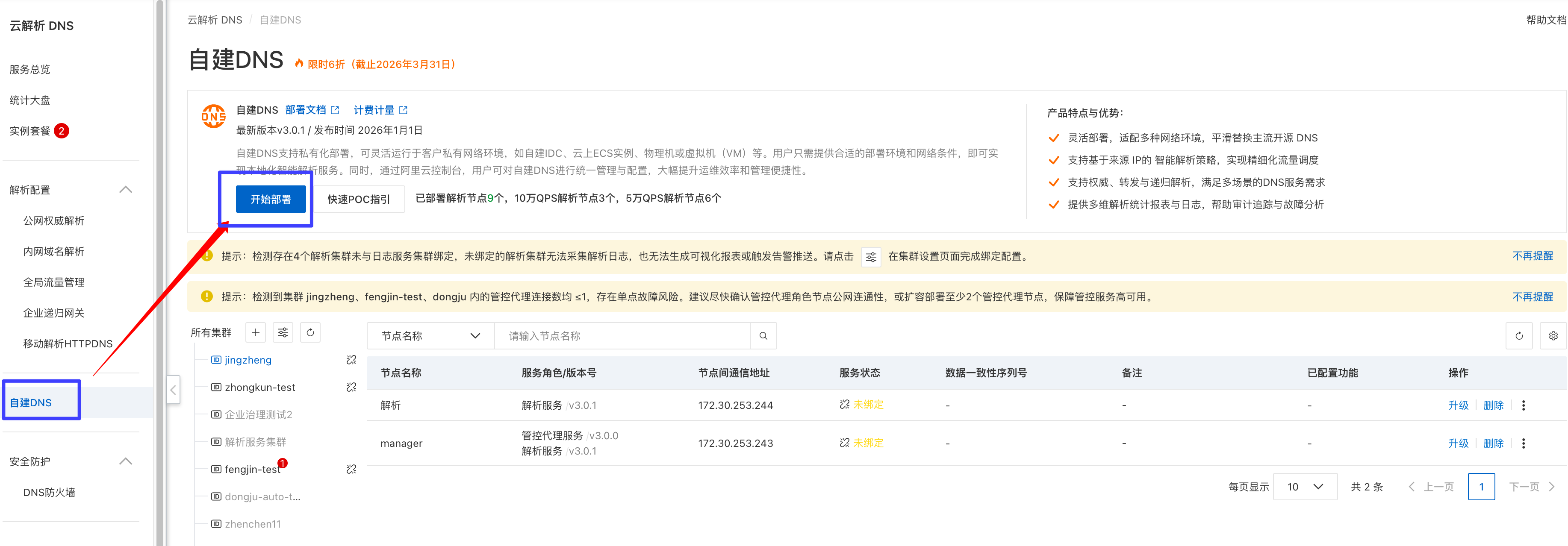Select the zhongkun-test cluster in tree
Screen dimensions: 1568x546
(x=260, y=387)
